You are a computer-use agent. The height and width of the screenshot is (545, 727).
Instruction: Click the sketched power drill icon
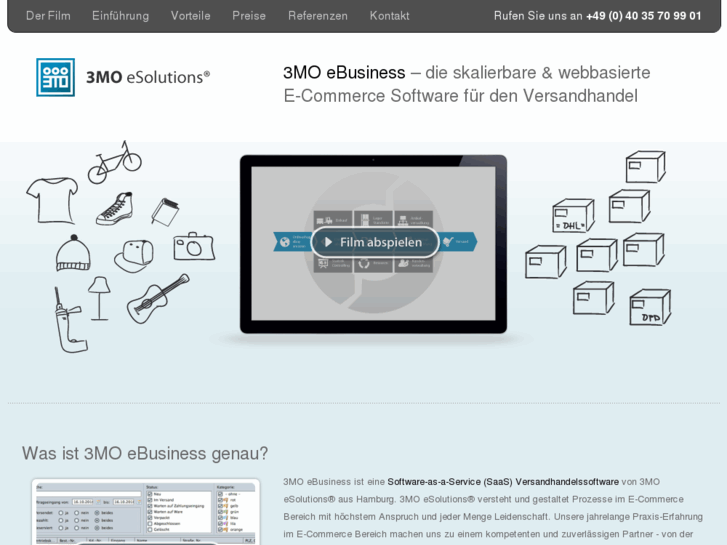coord(70,321)
